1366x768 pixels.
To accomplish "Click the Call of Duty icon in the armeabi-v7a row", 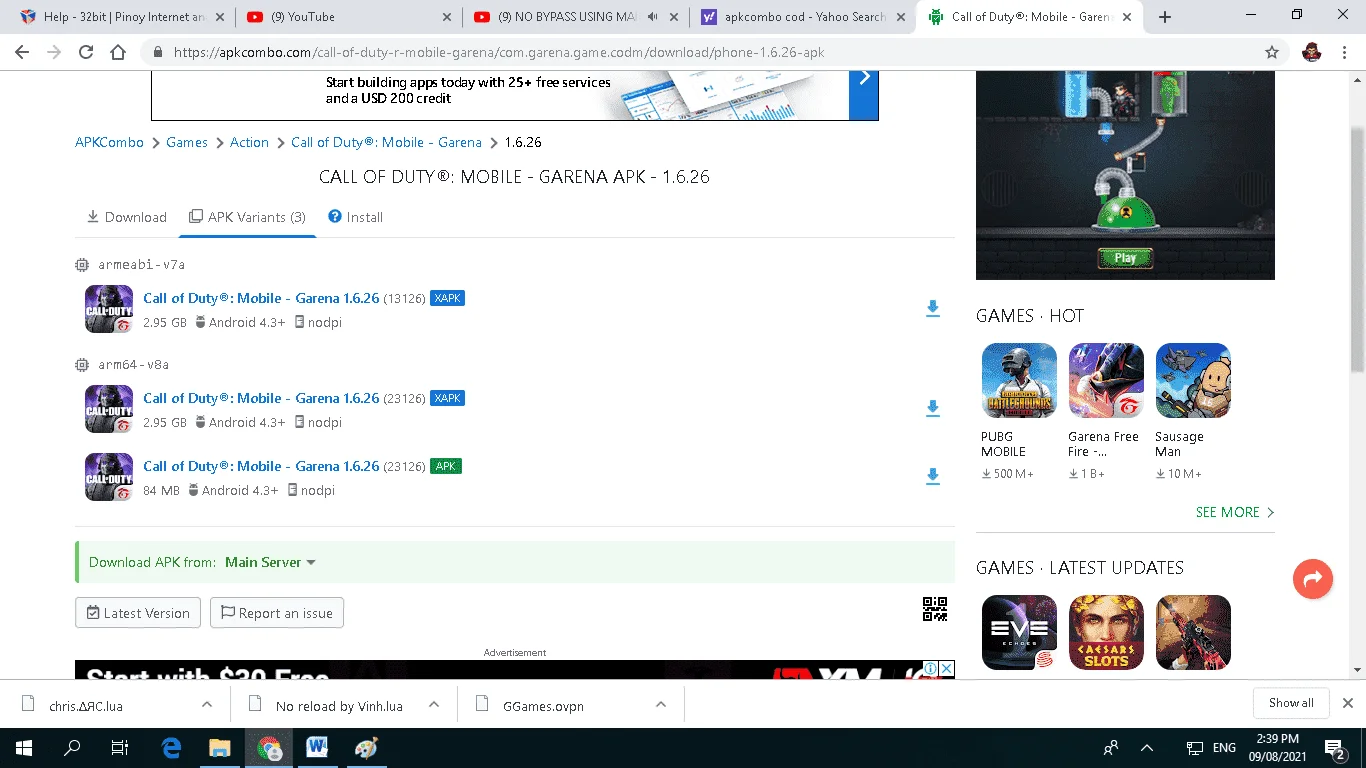I will pos(109,309).
